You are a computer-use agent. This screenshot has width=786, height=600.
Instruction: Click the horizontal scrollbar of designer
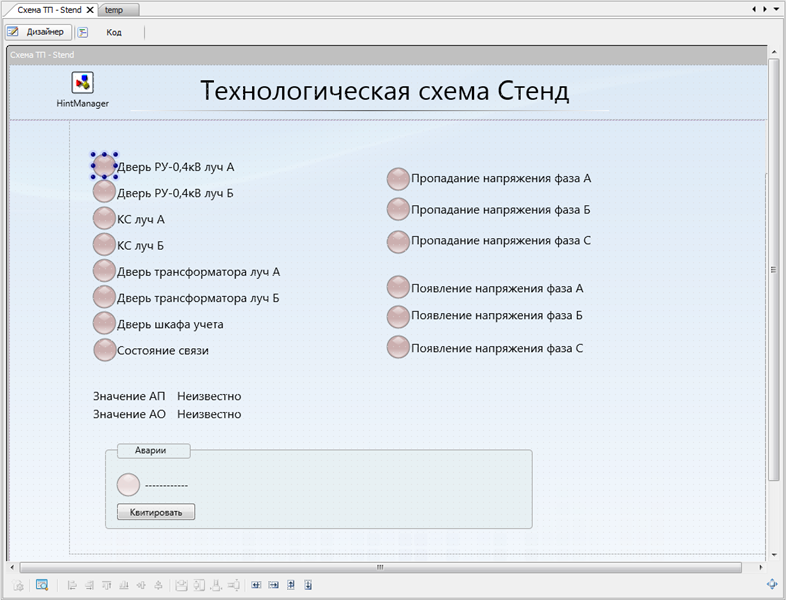[380, 567]
